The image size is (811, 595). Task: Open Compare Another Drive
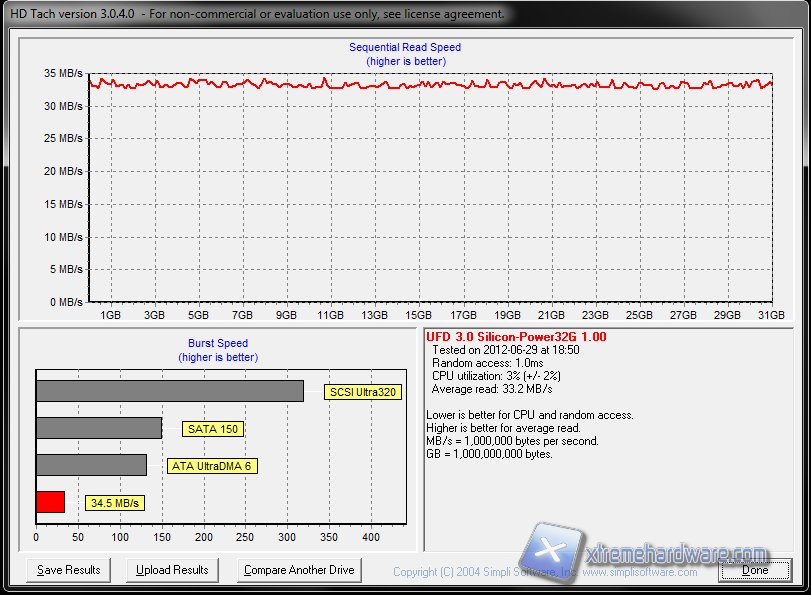pyautogui.click(x=300, y=570)
